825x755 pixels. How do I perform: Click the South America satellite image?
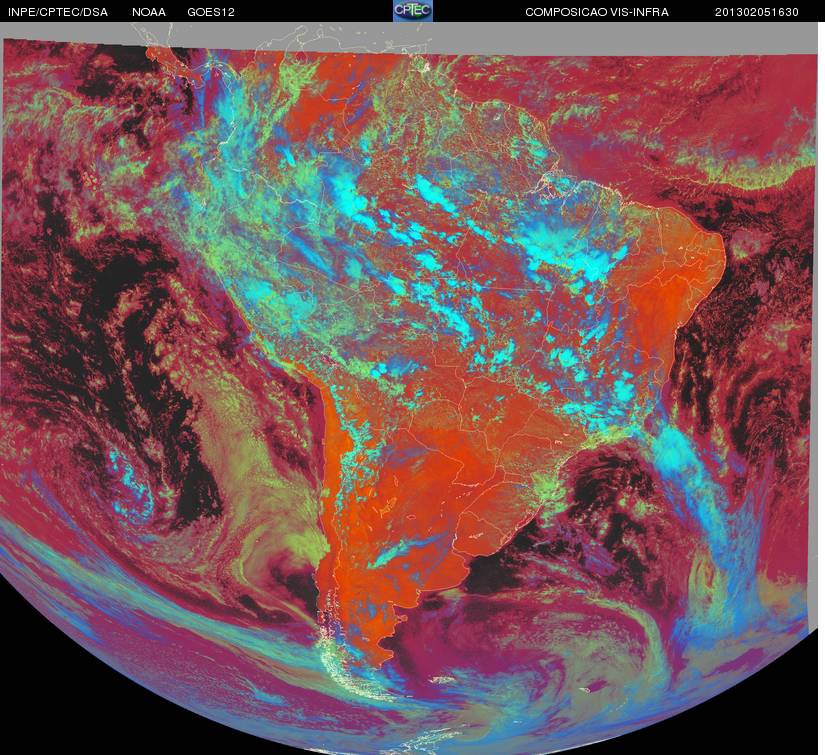[410, 388]
